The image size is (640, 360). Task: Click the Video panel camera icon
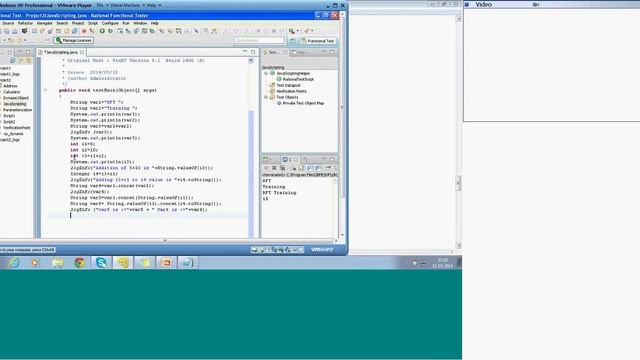click(x=536, y=4)
